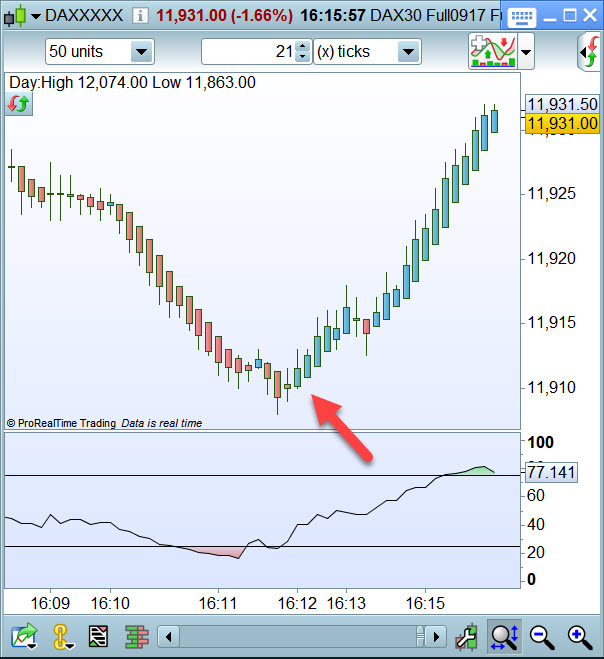The image size is (604, 659).
Task: Click the 16:12 time axis label
Action: [x=297, y=604]
